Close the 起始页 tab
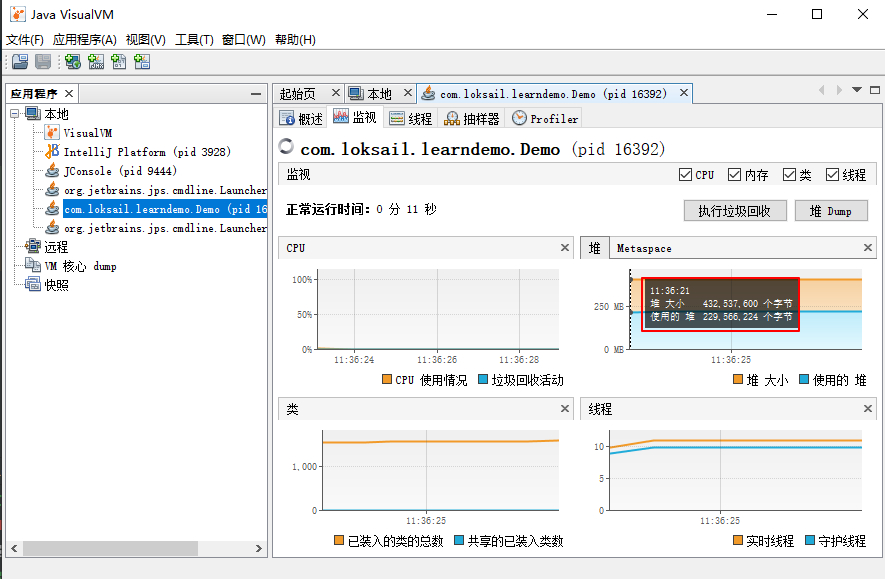885x579 pixels. pos(336,93)
